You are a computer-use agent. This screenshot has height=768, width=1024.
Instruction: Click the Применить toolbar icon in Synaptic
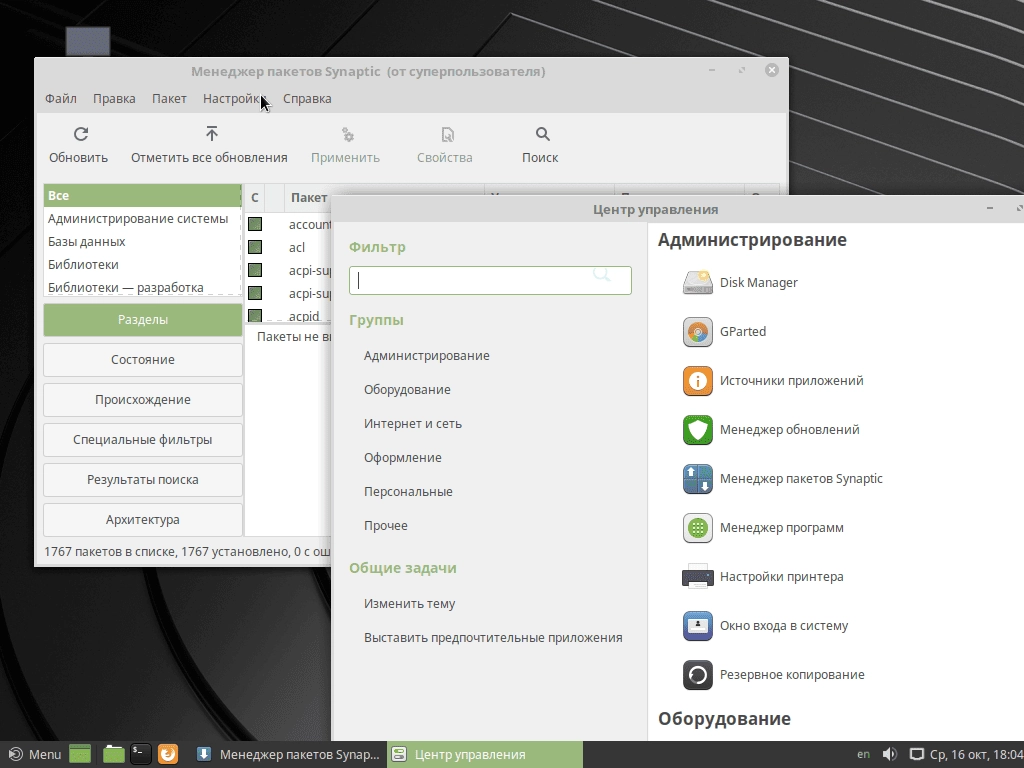tap(347, 135)
